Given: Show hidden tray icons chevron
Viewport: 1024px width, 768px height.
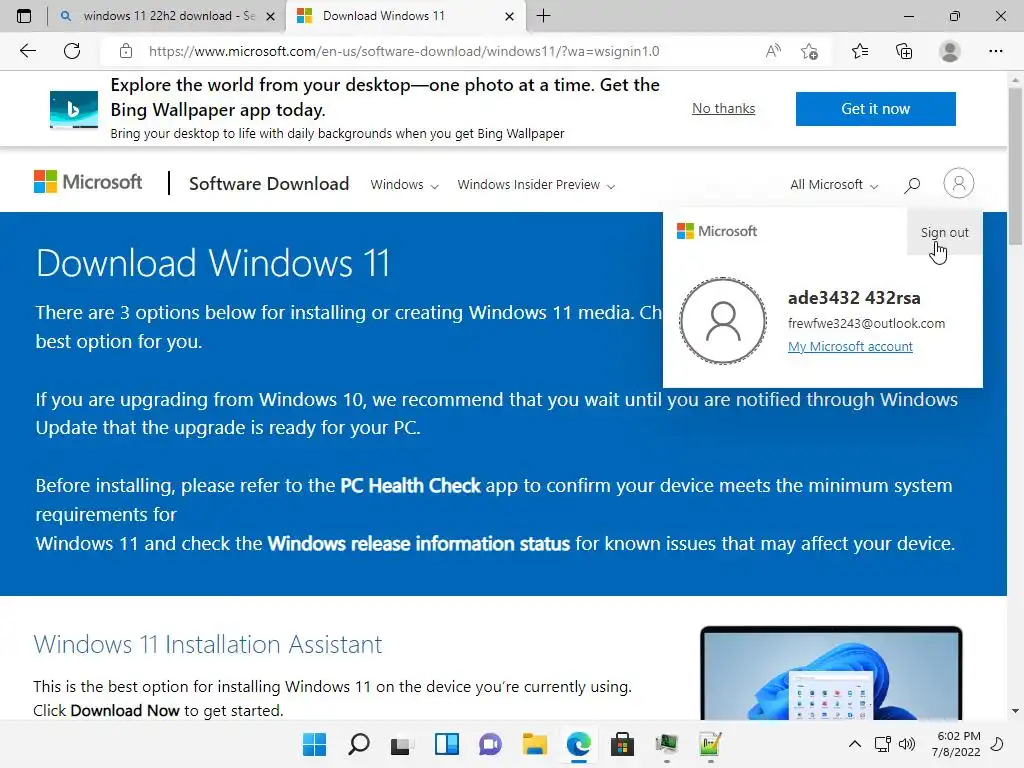Looking at the screenshot, I should (854, 744).
